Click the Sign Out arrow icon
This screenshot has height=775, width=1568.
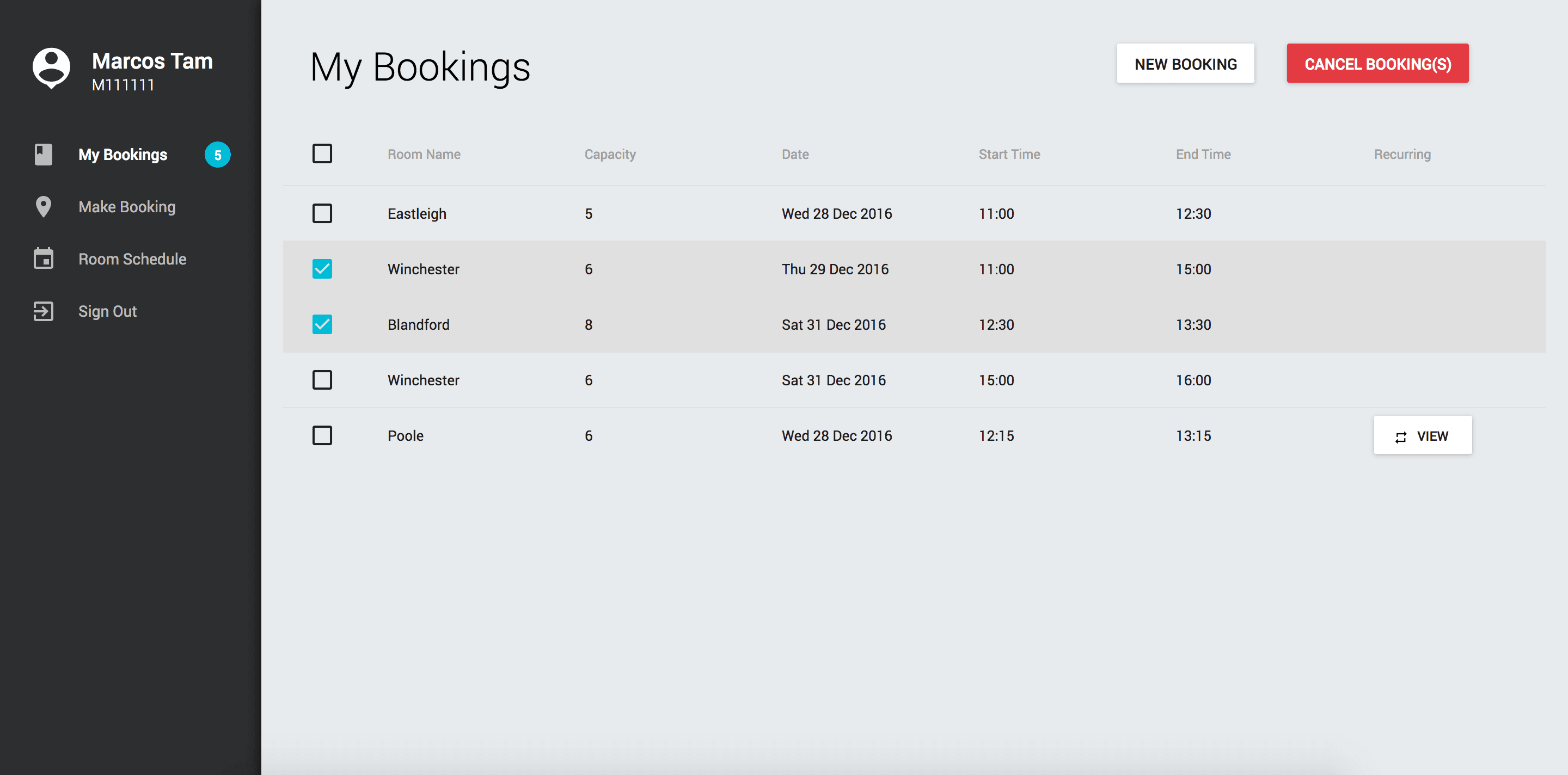(43, 311)
